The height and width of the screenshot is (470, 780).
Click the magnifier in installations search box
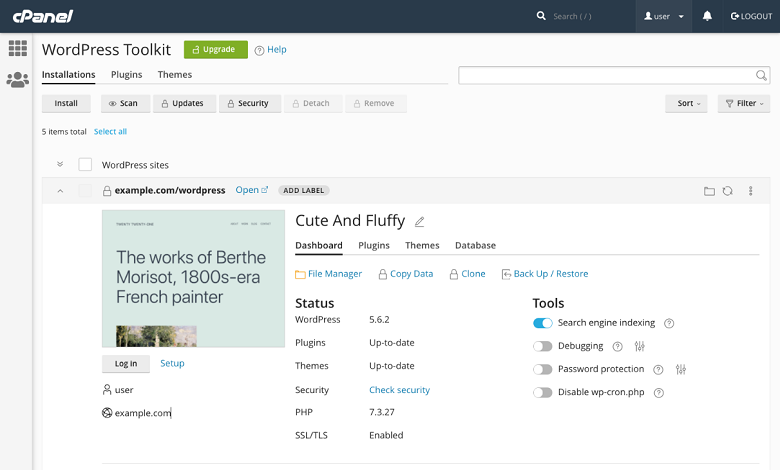761,75
